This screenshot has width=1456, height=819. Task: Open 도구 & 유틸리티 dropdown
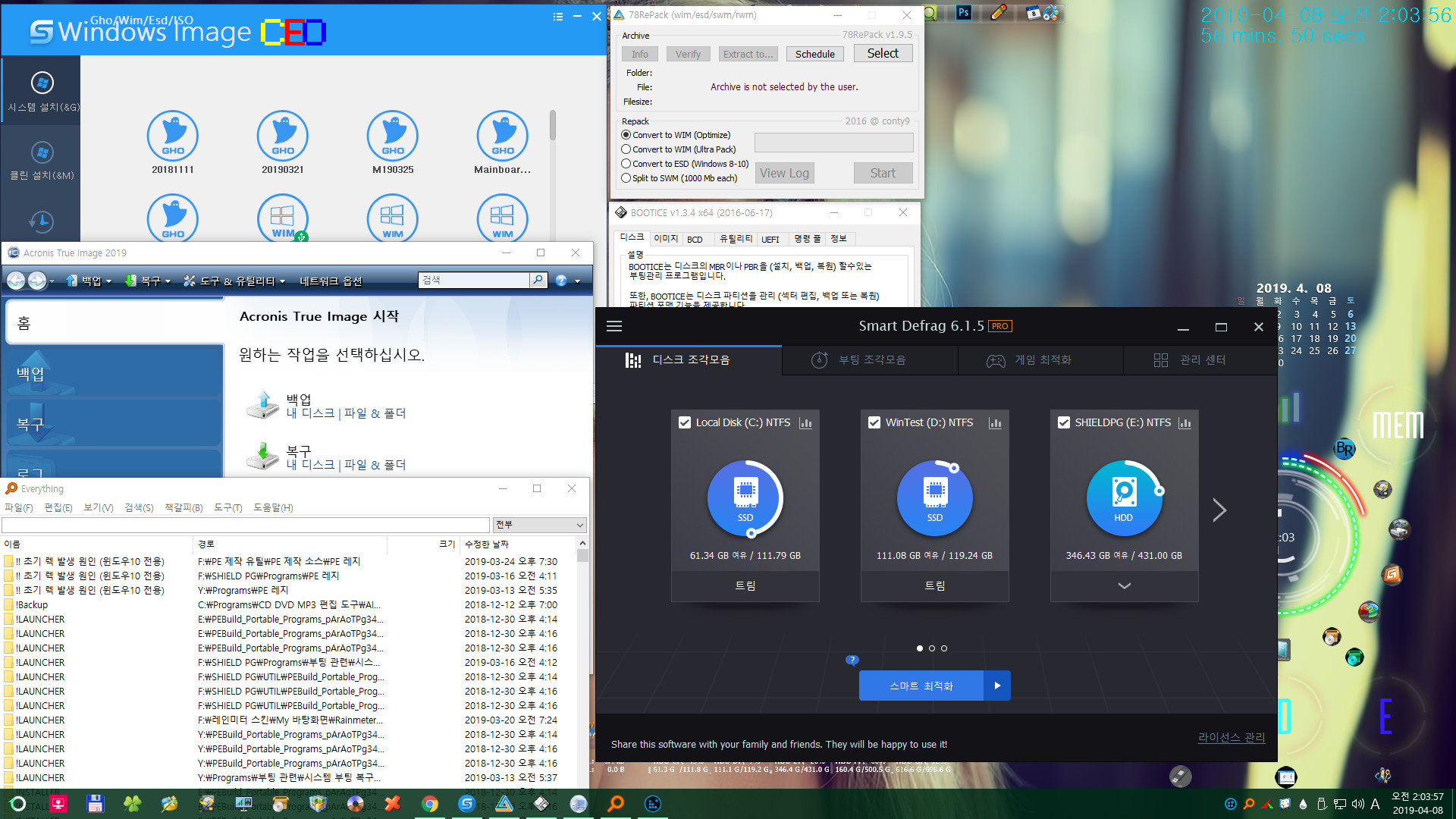pyautogui.click(x=235, y=281)
